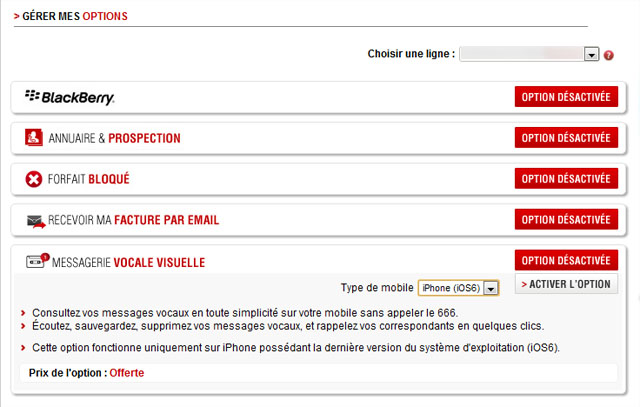The image size is (640, 407).
Task: Expand the Annuaire & Prospection section title
Action: tap(114, 138)
